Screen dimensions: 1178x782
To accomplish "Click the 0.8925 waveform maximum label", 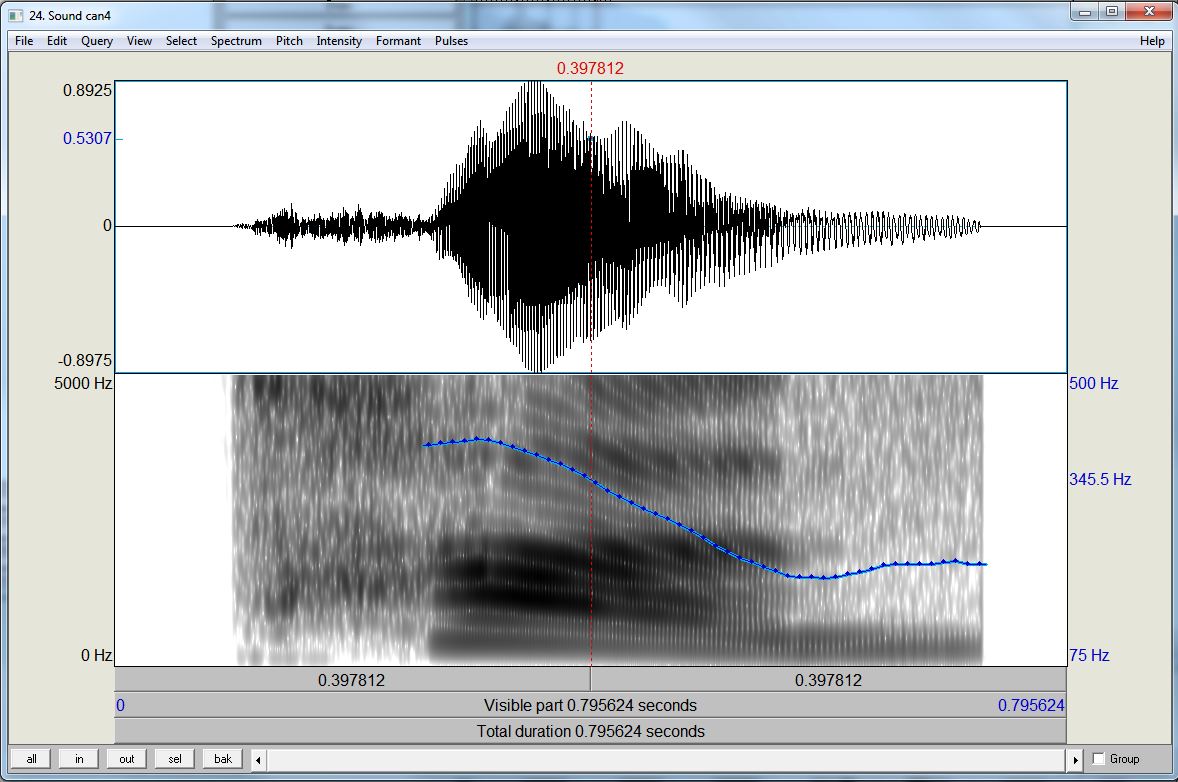I will coord(87,90).
